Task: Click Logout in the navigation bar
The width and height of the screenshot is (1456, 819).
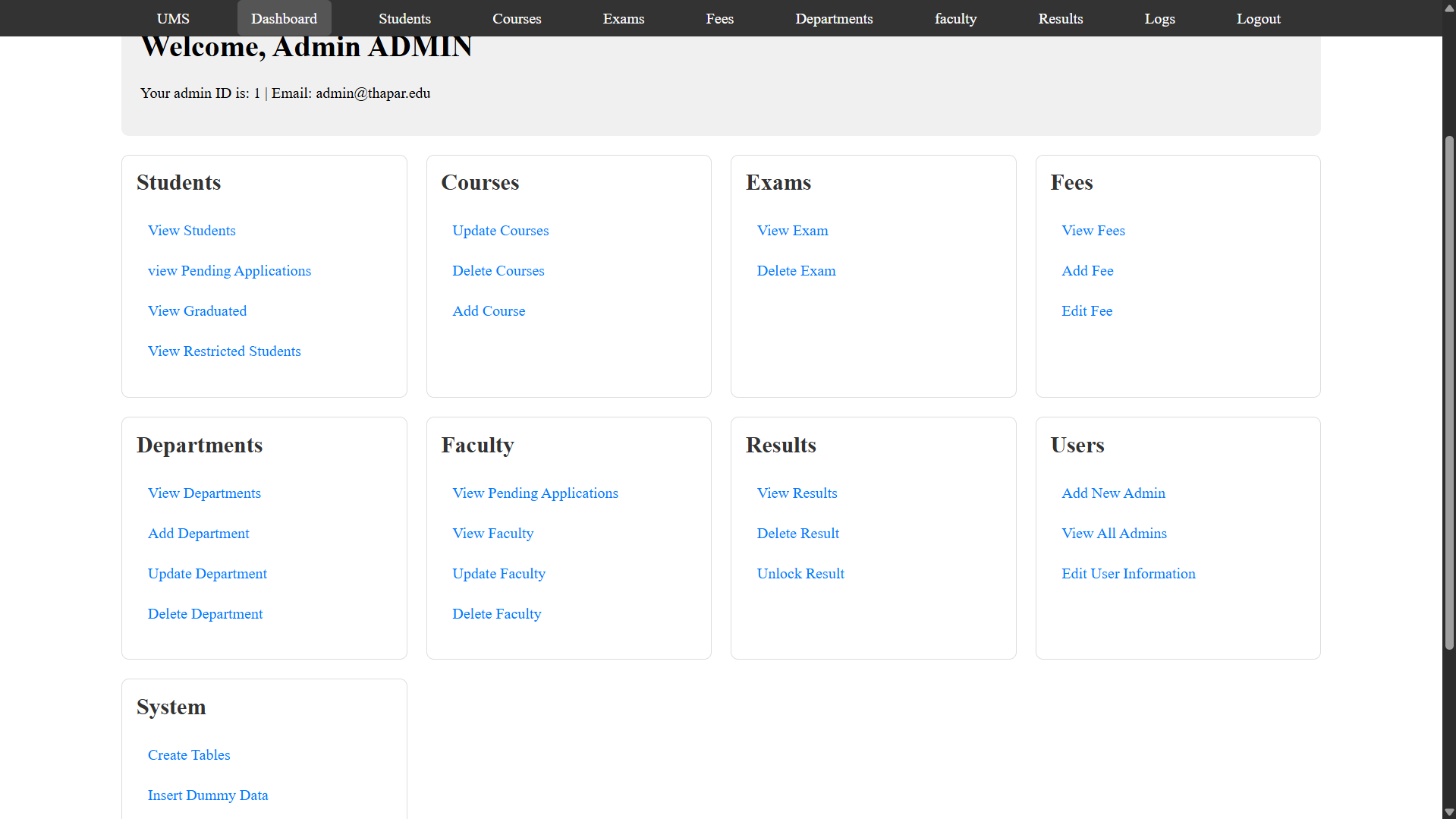Action: pyautogui.click(x=1258, y=18)
